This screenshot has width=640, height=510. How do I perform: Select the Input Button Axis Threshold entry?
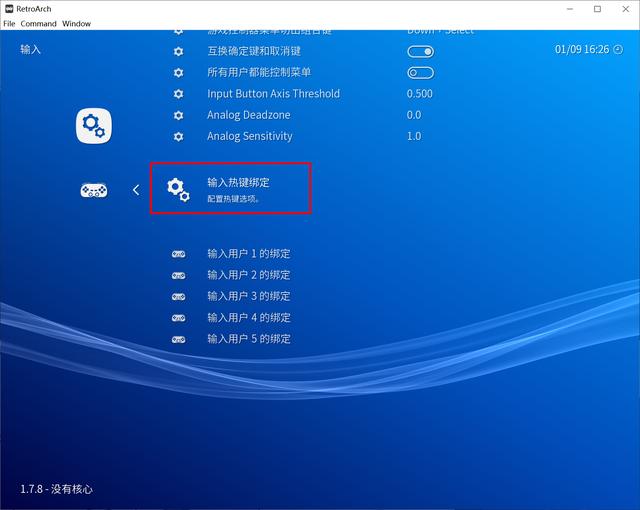(273, 94)
